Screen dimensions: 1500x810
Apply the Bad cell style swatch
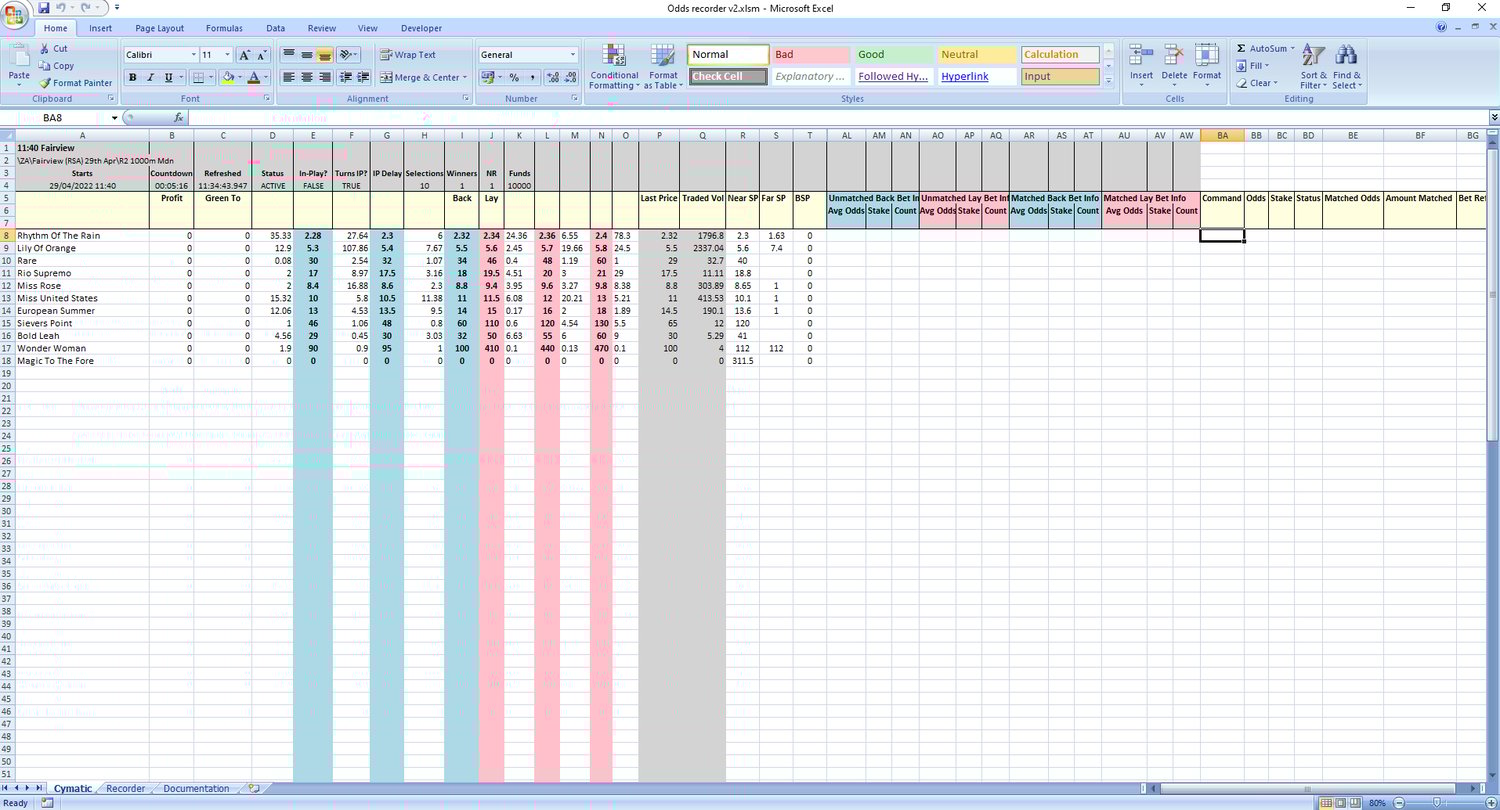(x=811, y=55)
